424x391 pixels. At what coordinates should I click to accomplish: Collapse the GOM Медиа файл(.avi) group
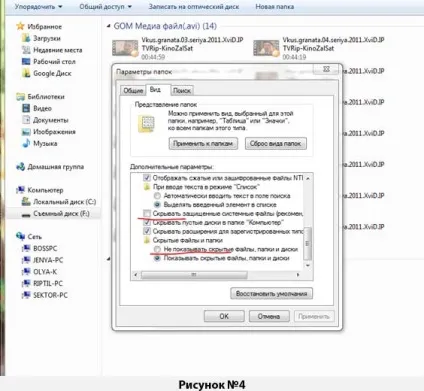click(x=109, y=26)
